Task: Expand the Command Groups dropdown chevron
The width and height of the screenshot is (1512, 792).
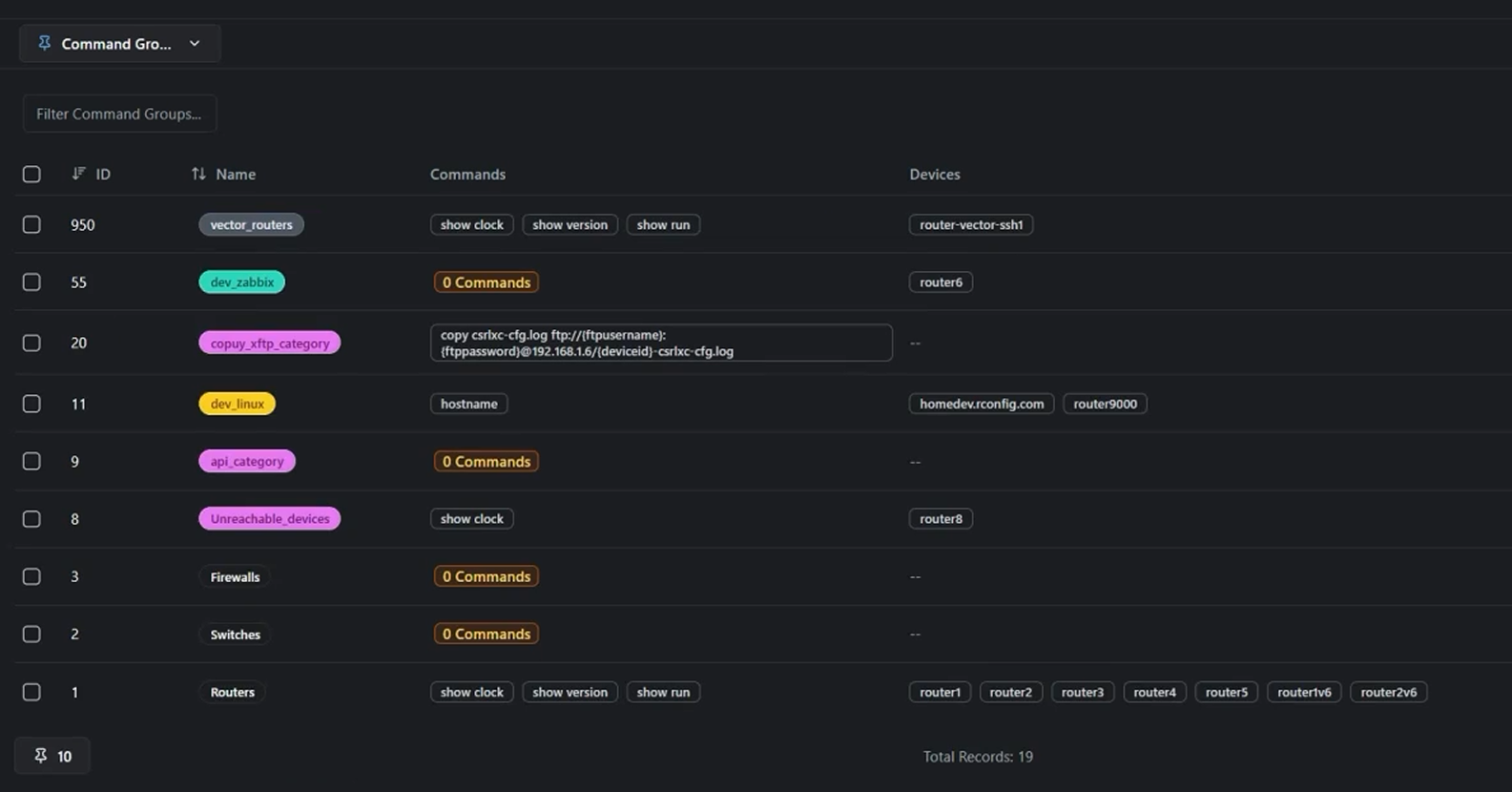Action: [x=195, y=43]
